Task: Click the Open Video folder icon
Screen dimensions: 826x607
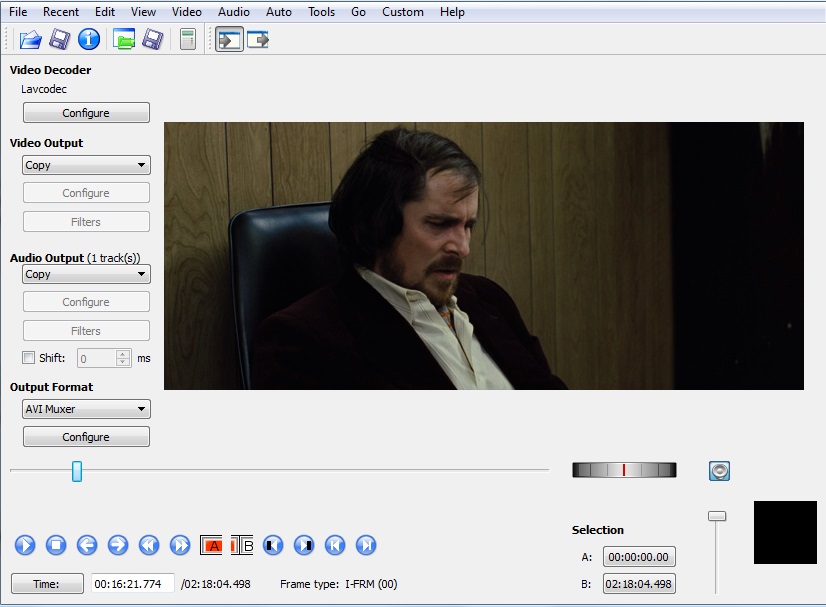Action: (30, 40)
